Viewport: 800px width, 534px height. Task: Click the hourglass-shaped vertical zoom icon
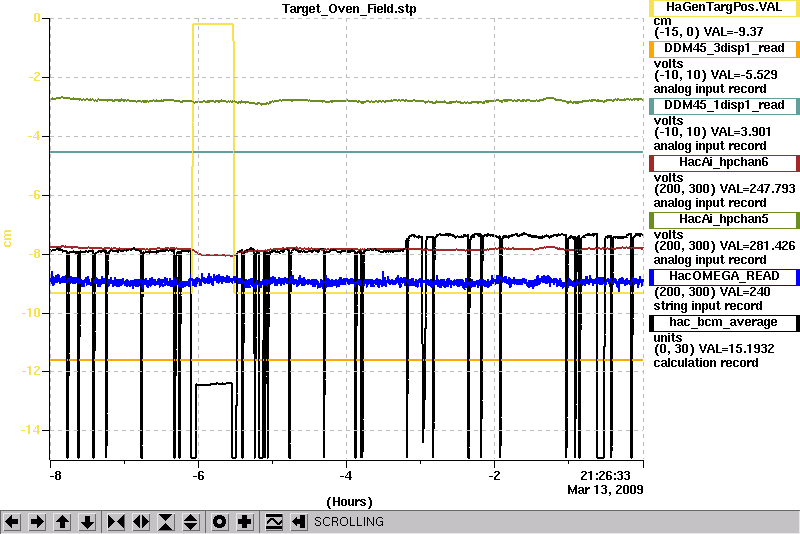166,522
